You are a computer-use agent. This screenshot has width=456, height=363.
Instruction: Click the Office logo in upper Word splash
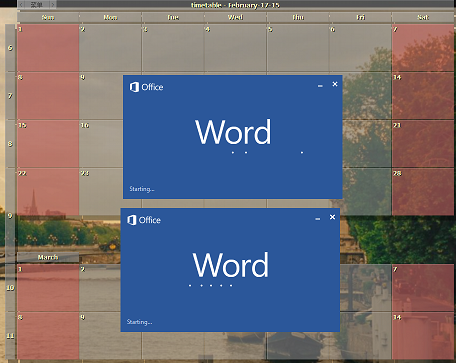pyautogui.click(x=146, y=87)
